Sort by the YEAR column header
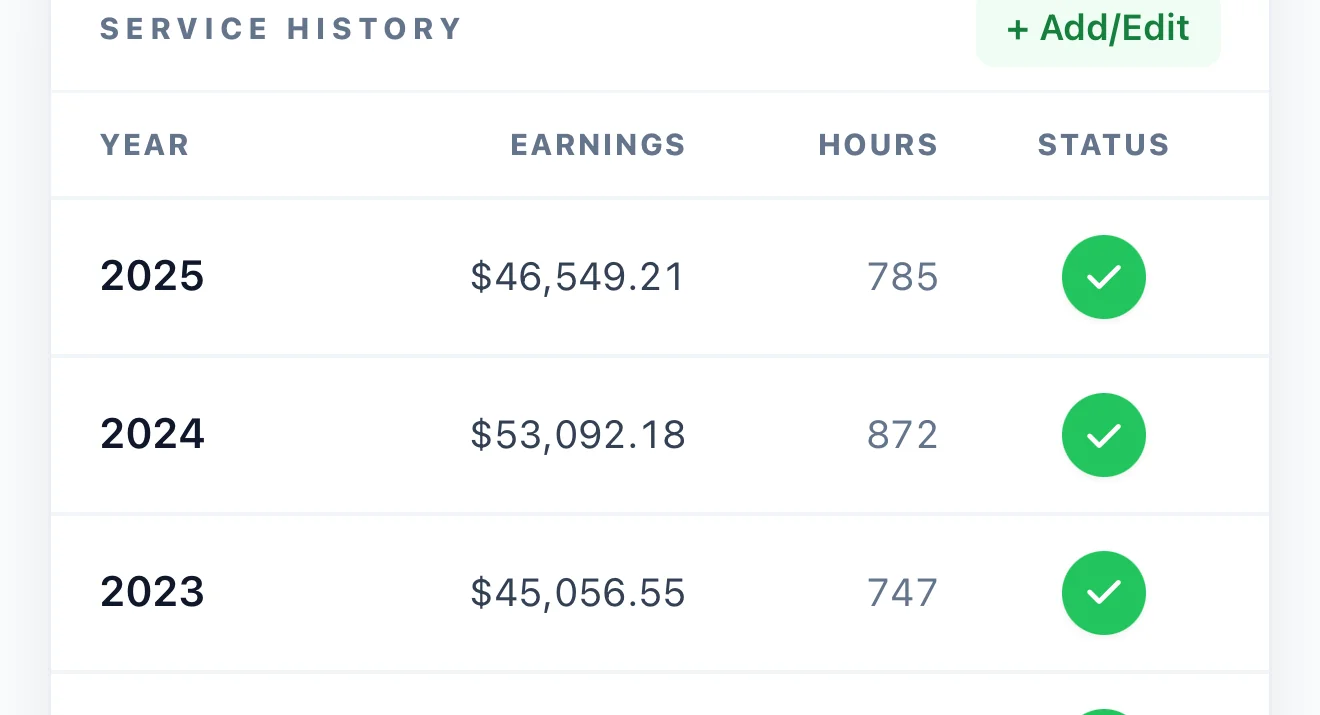 point(145,145)
